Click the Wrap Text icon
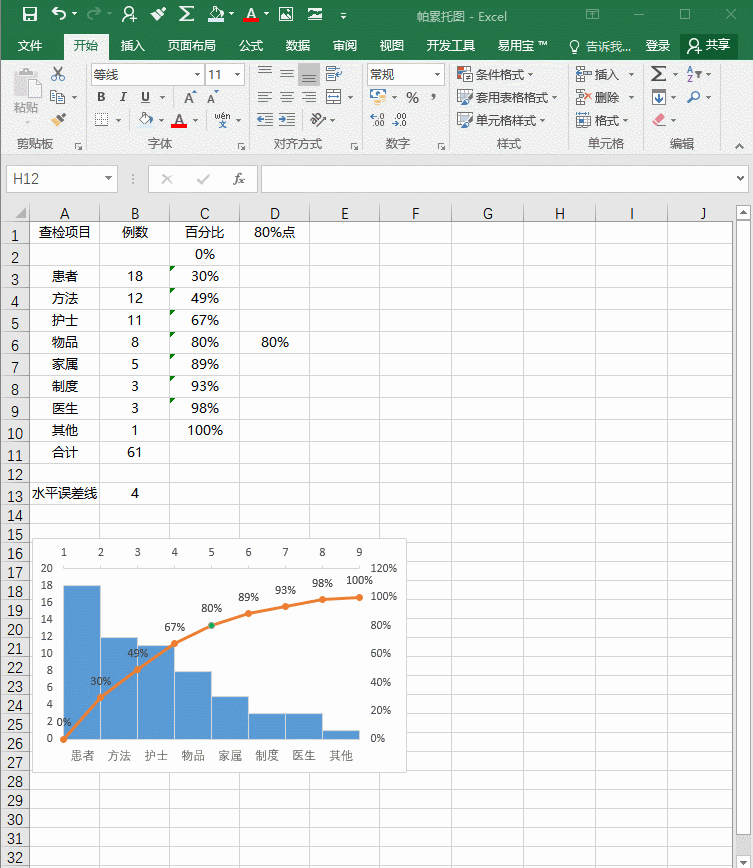 click(333, 74)
